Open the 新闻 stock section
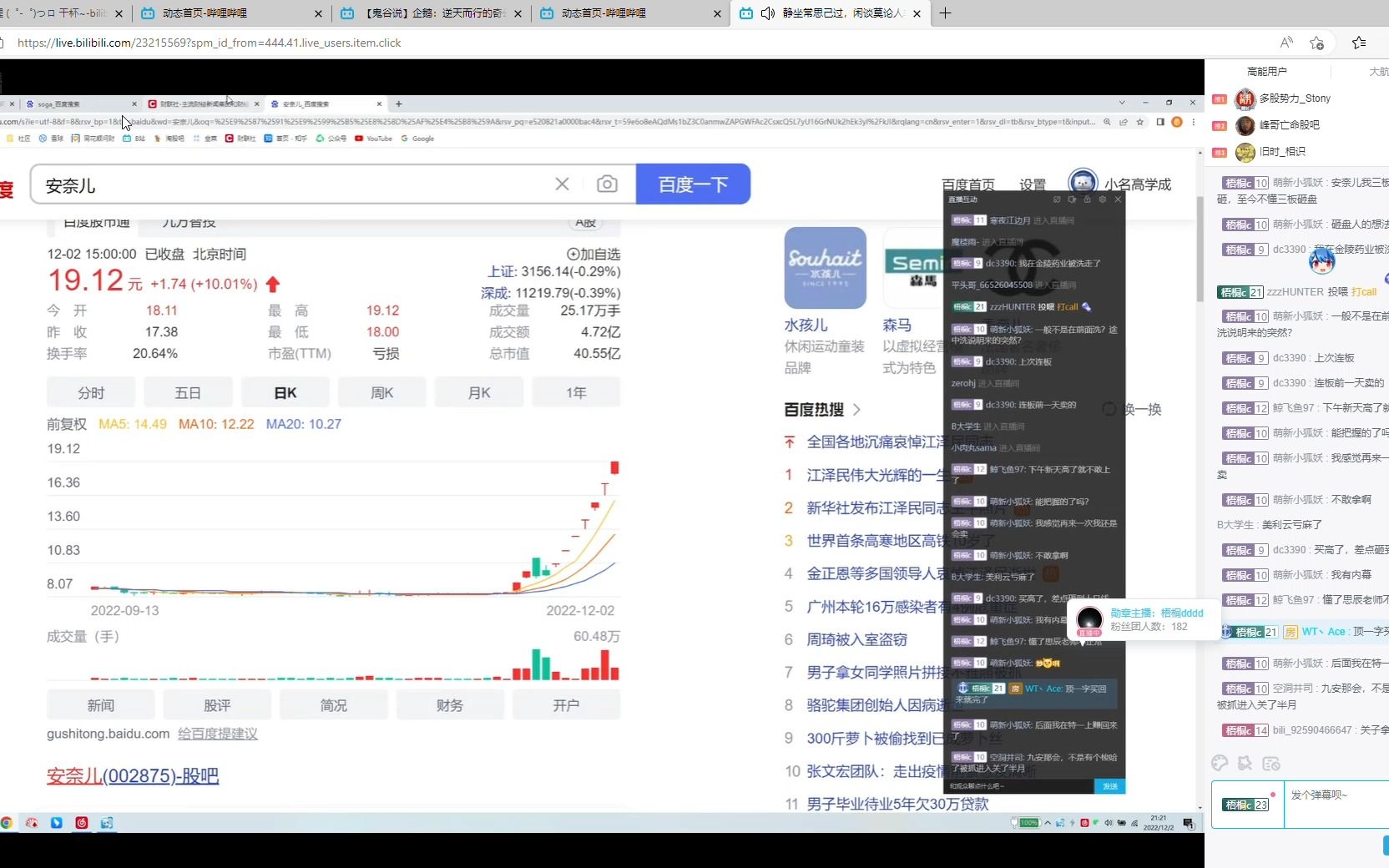The width and height of the screenshot is (1389, 868). (100, 705)
